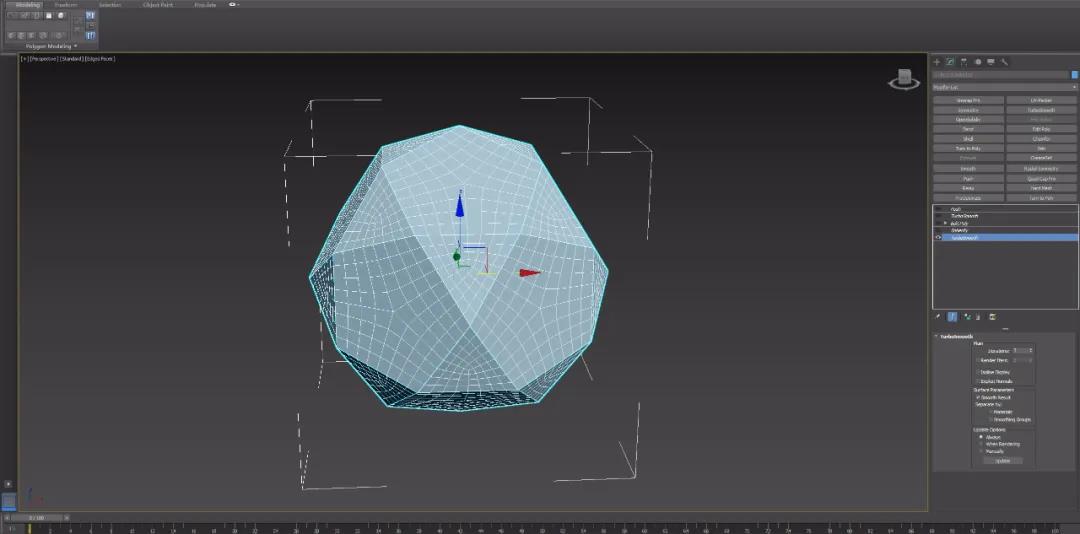Click the Bend modifier button
Screen dimensions: 1080x534
(x=968, y=129)
